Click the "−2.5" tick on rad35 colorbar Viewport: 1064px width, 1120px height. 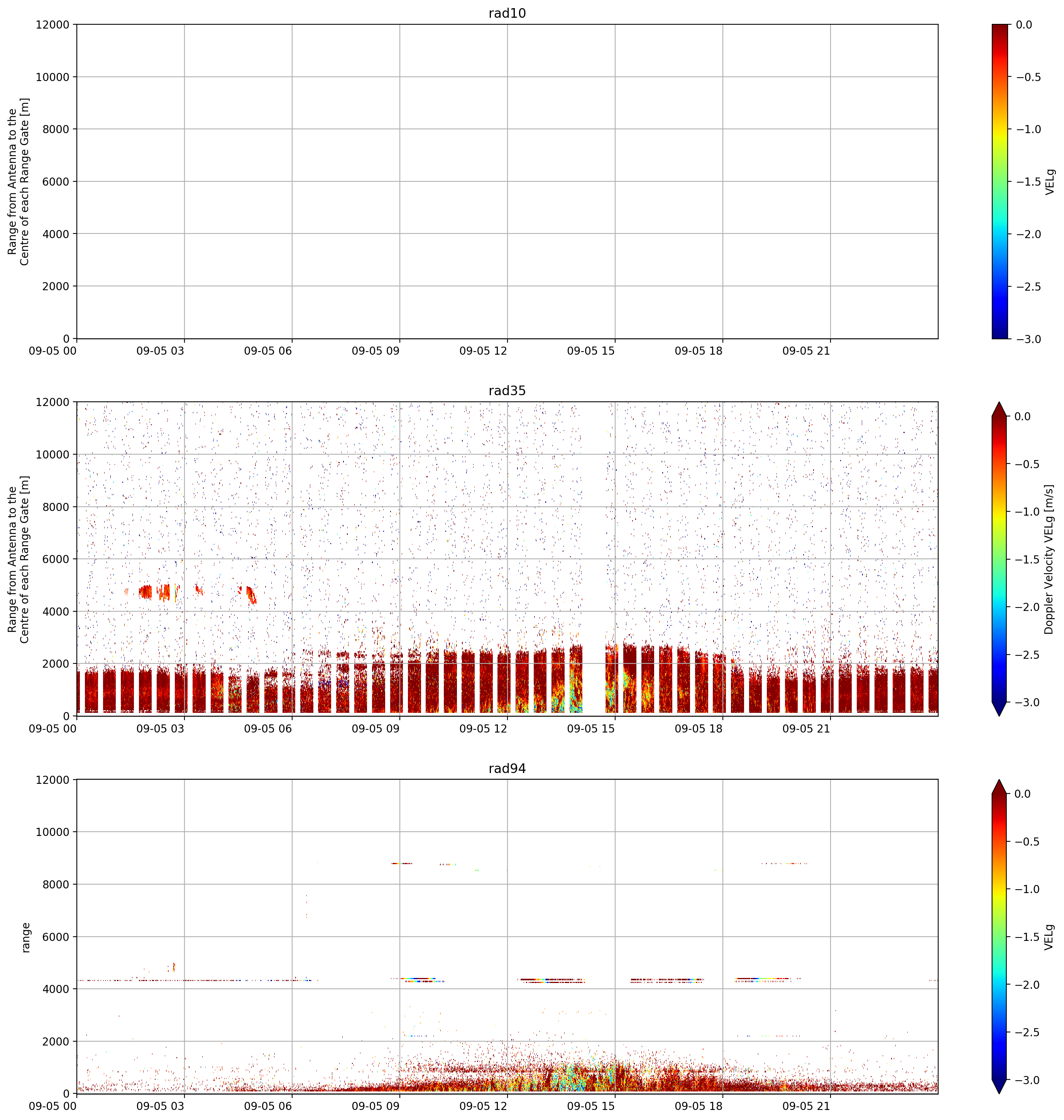click(1028, 655)
